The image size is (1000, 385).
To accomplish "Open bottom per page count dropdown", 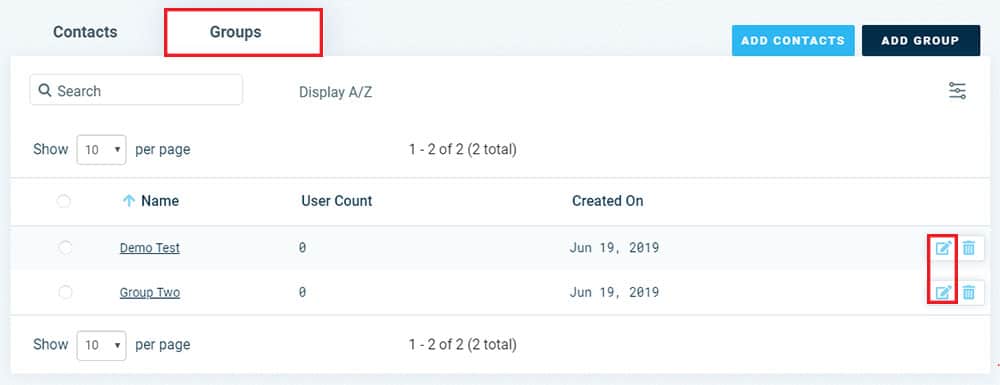I will [101, 345].
